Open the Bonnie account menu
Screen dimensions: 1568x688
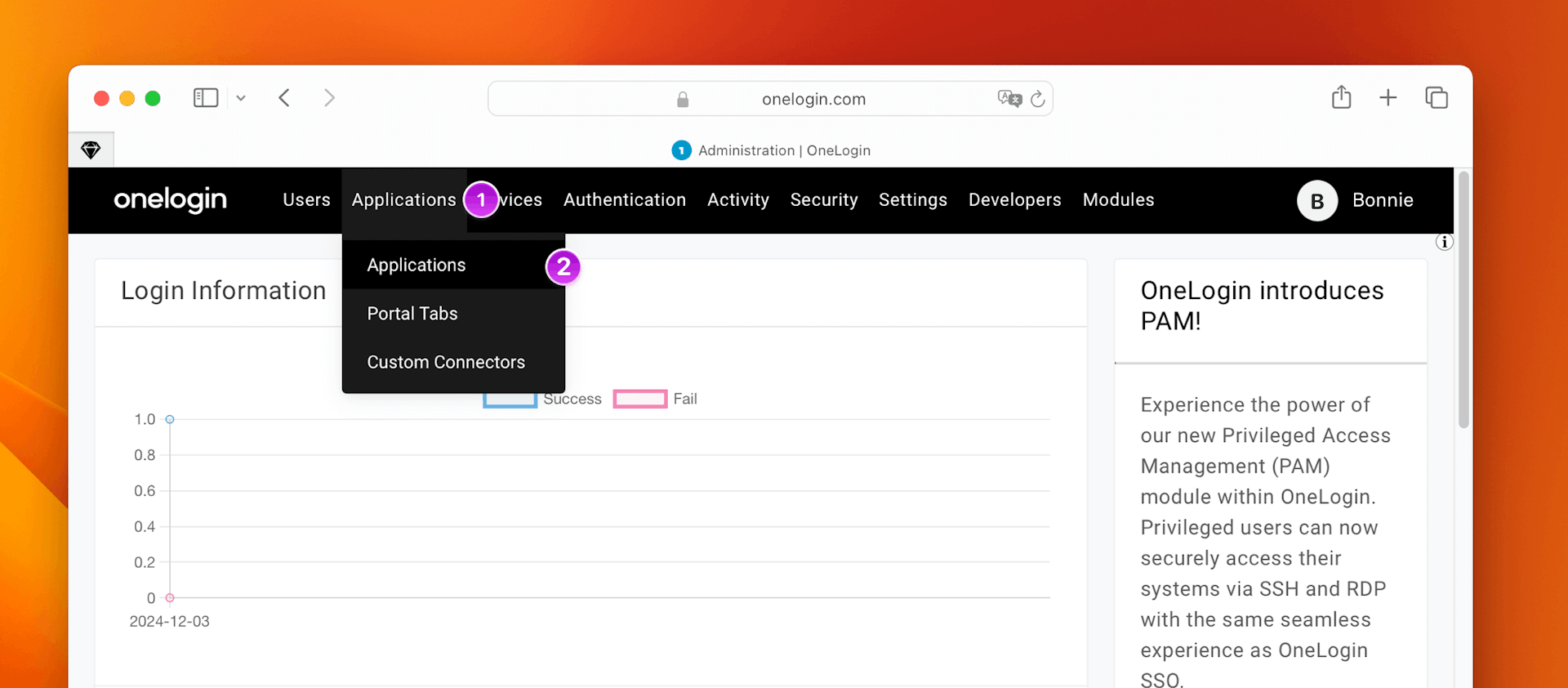[1383, 200]
